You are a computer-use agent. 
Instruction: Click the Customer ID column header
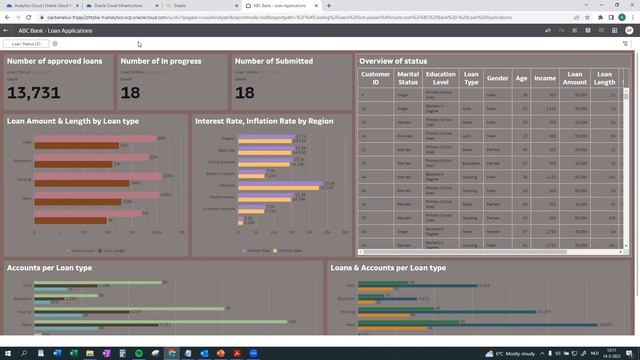click(x=376, y=78)
